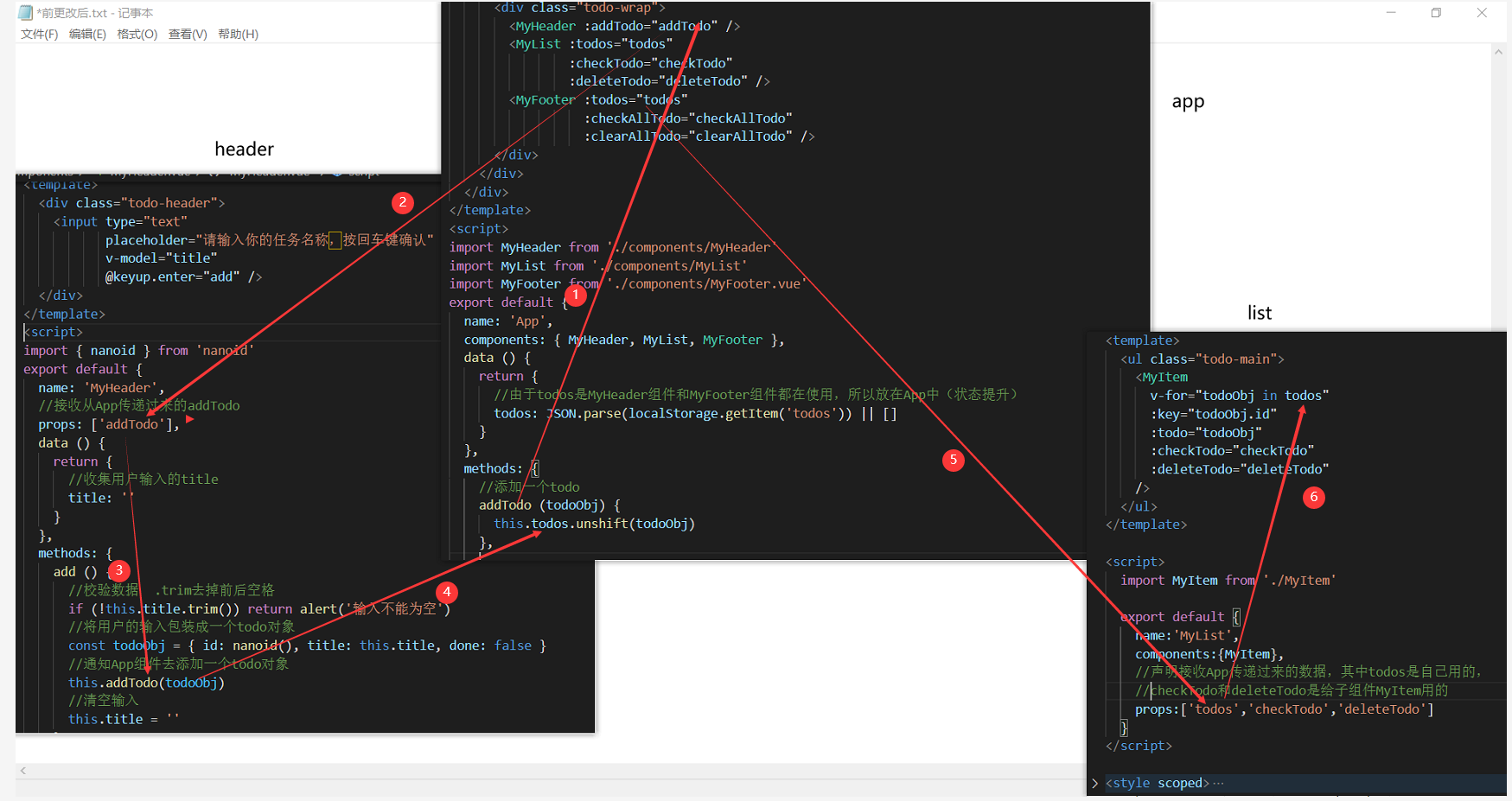The height and width of the screenshot is (801, 1512).
Task: Click the "header" label text
Action: pyautogui.click(x=244, y=149)
